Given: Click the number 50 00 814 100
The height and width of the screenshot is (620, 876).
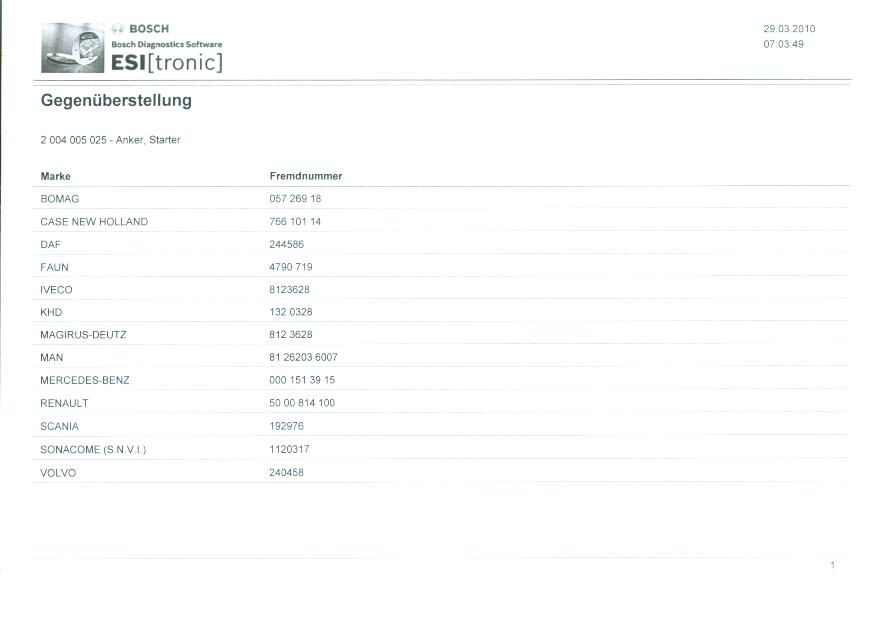Looking at the screenshot, I should pyautogui.click(x=302, y=403).
